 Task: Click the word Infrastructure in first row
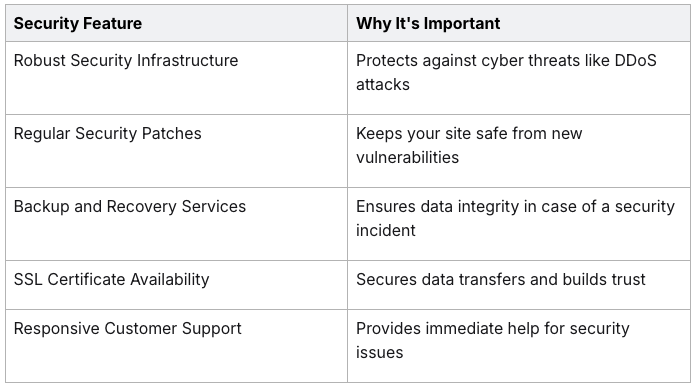[188, 60]
